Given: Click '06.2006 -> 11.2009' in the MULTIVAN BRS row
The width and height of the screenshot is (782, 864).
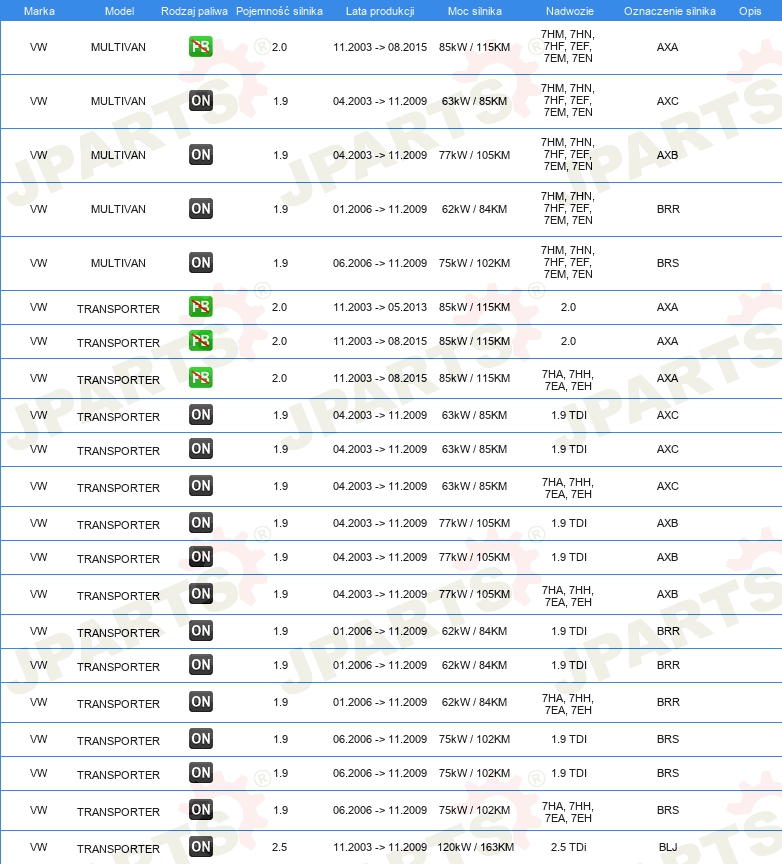Looking at the screenshot, I should [380, 263].
